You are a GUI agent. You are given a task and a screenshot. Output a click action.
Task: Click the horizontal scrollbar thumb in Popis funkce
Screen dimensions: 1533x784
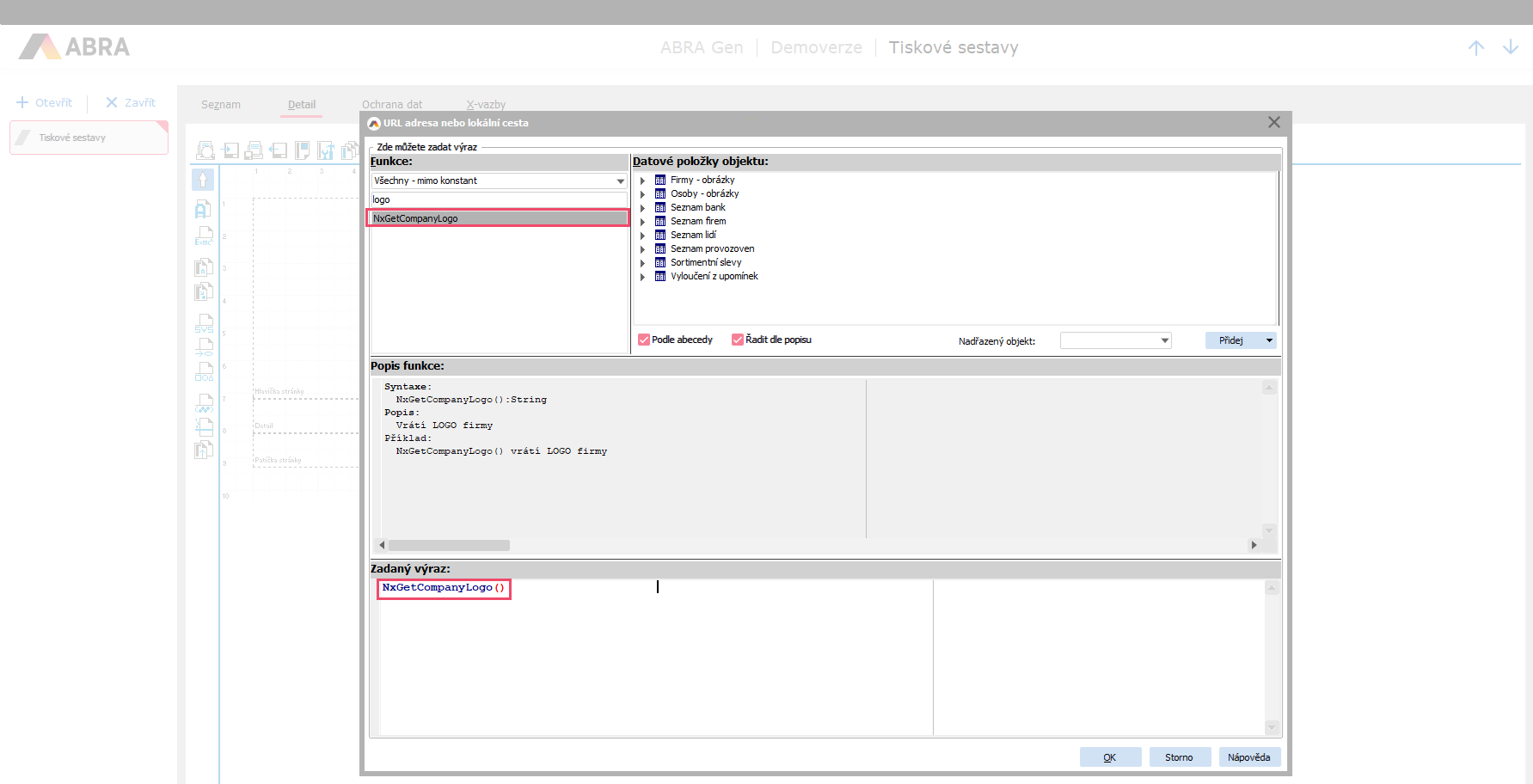(449, 545)
